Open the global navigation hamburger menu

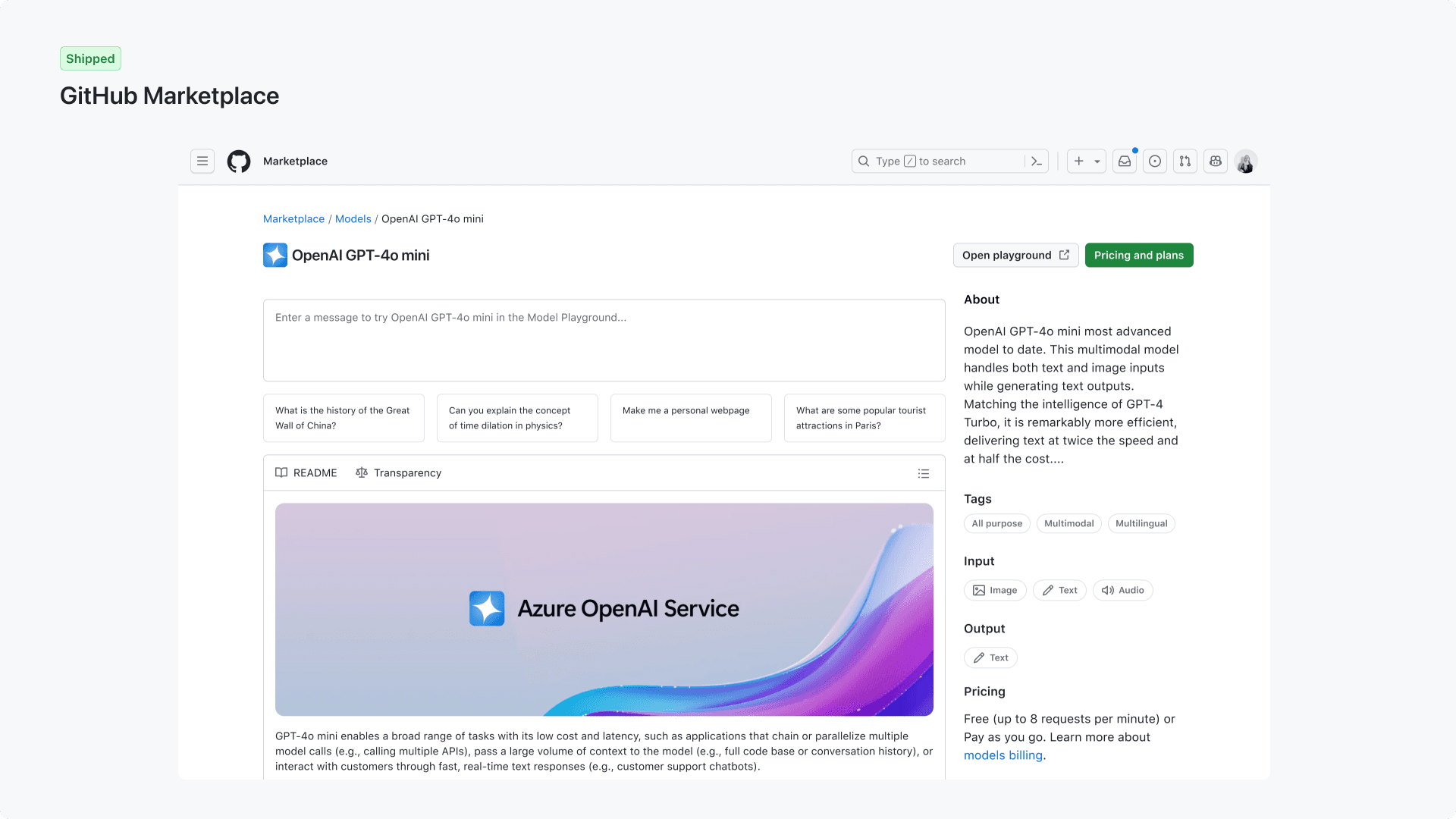coord(202,161)
